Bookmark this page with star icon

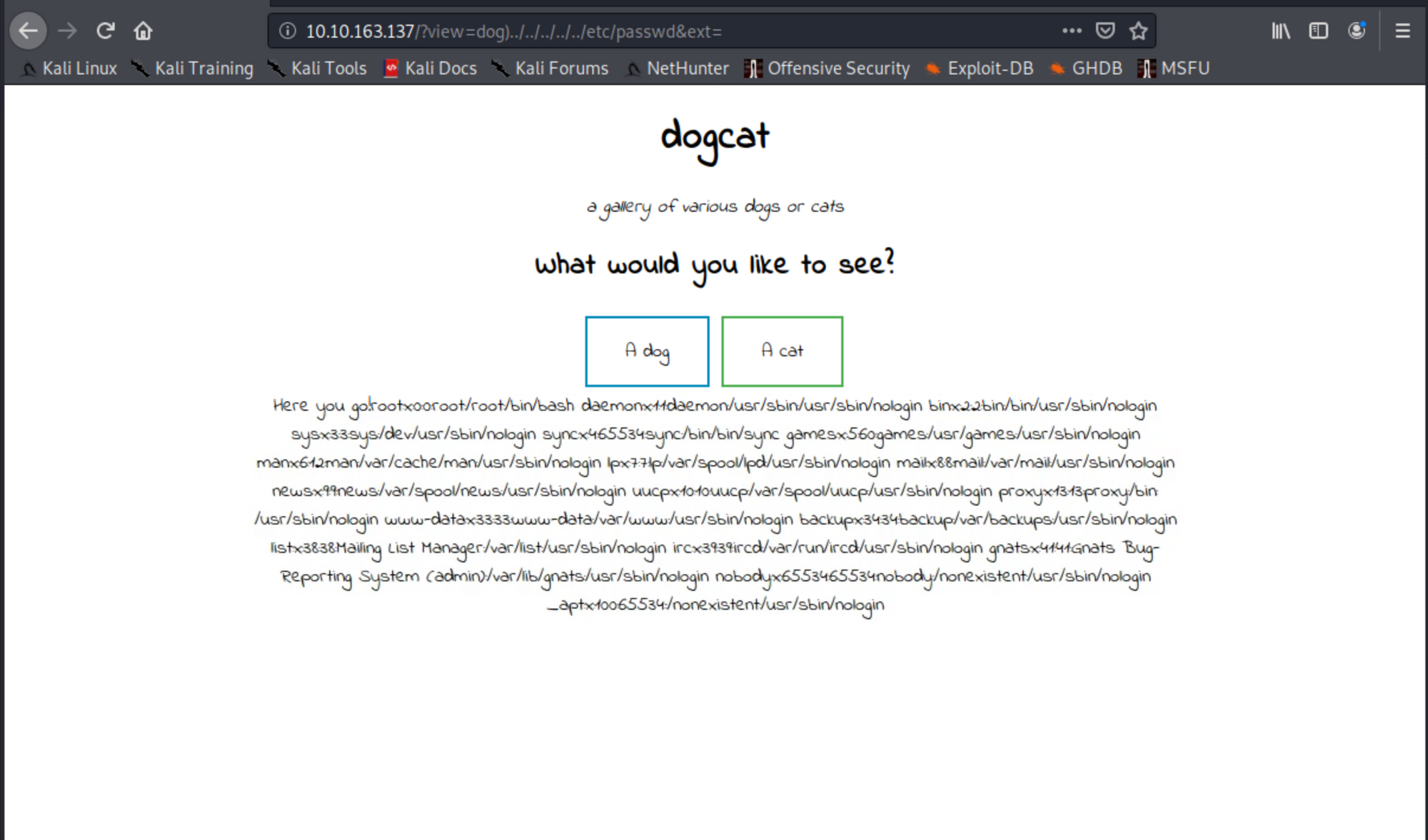(1138, 31)
